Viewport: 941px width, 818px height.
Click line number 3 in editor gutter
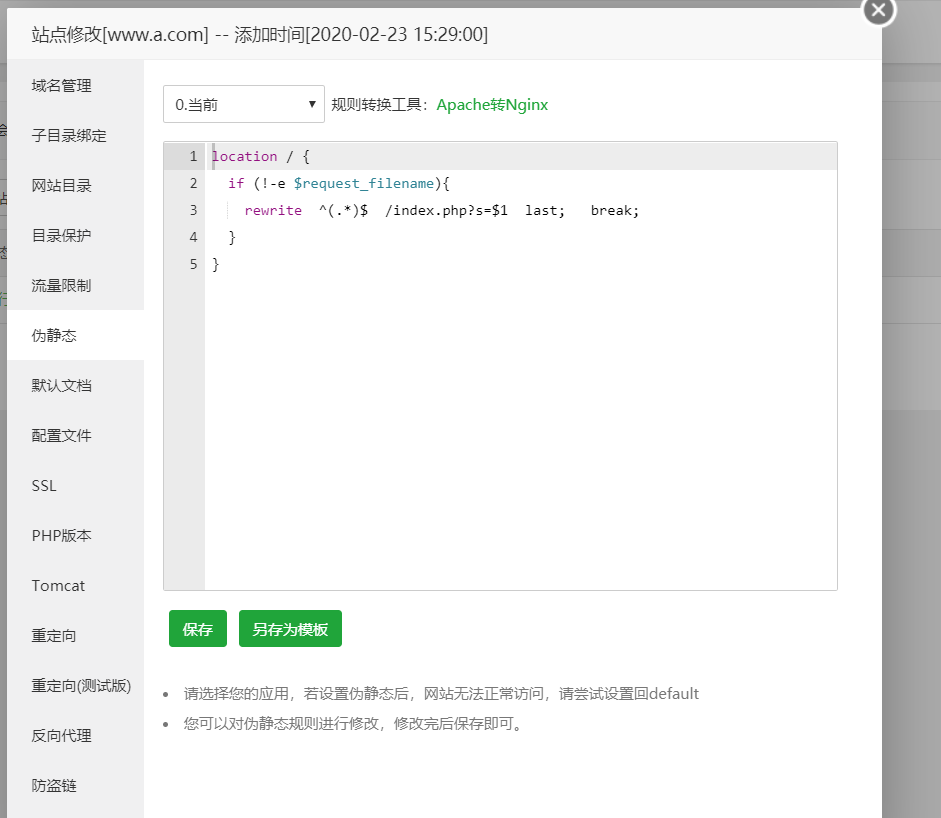[192, 211]
